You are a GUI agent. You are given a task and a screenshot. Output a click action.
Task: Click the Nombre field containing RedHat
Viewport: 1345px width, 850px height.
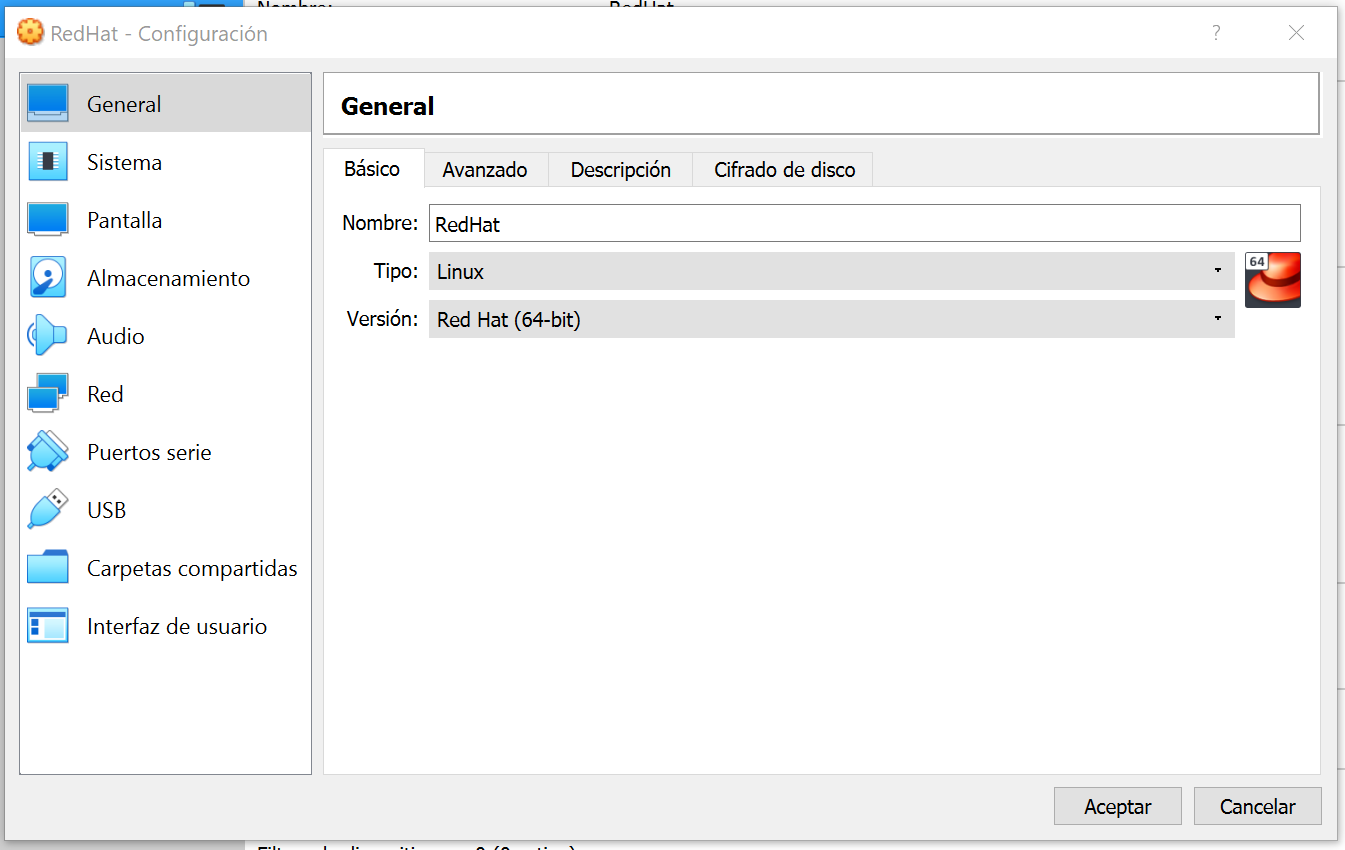coord(865,224)
